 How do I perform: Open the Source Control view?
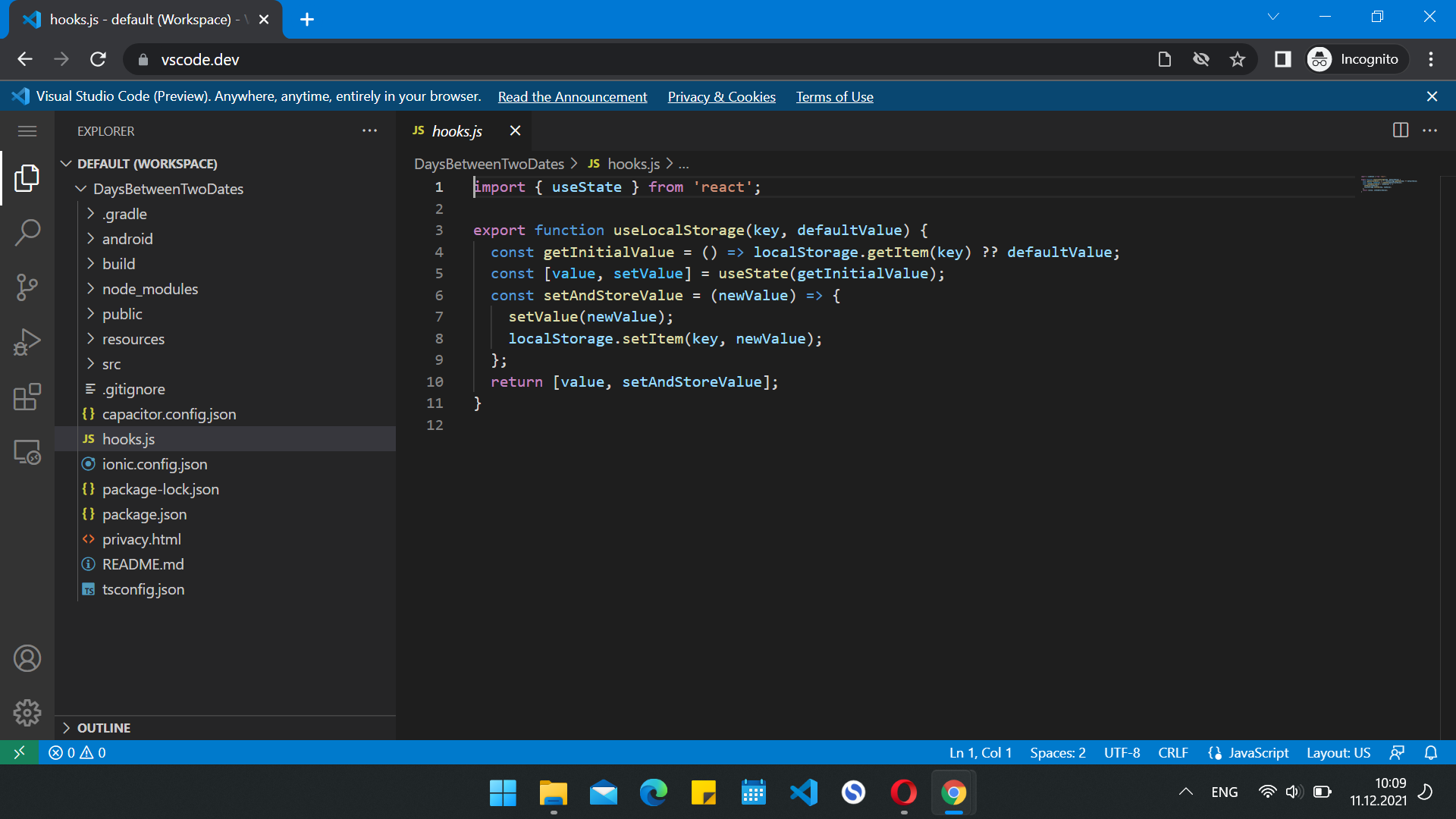27,287
